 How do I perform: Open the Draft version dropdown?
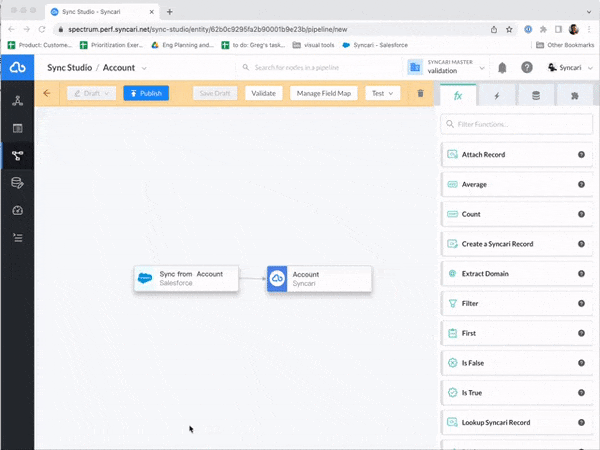pos(91,93)
